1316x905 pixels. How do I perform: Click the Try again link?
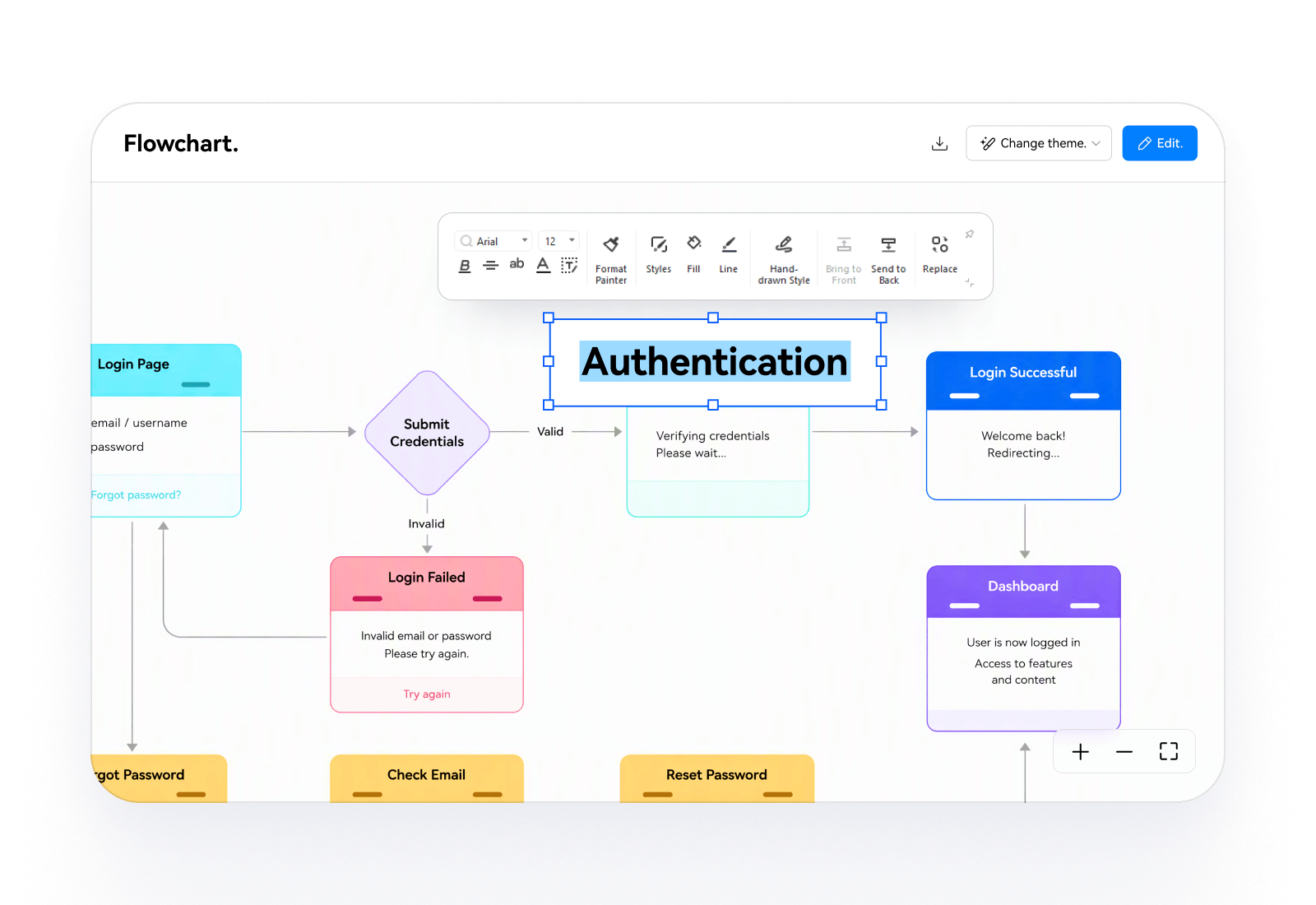[x=427, y=694]
